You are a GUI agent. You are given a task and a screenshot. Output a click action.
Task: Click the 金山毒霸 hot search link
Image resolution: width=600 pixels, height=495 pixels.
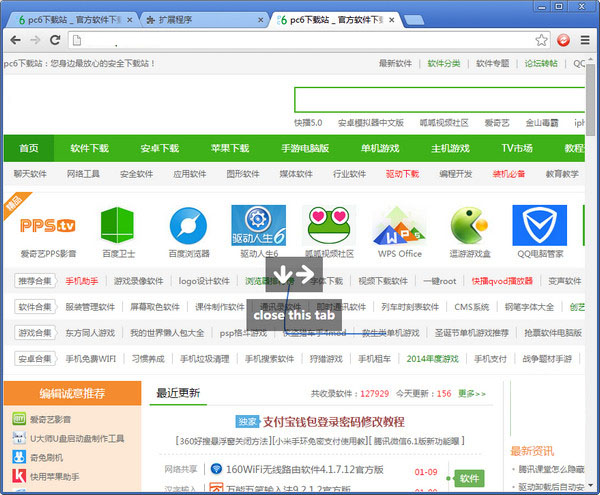coord(542,123)
